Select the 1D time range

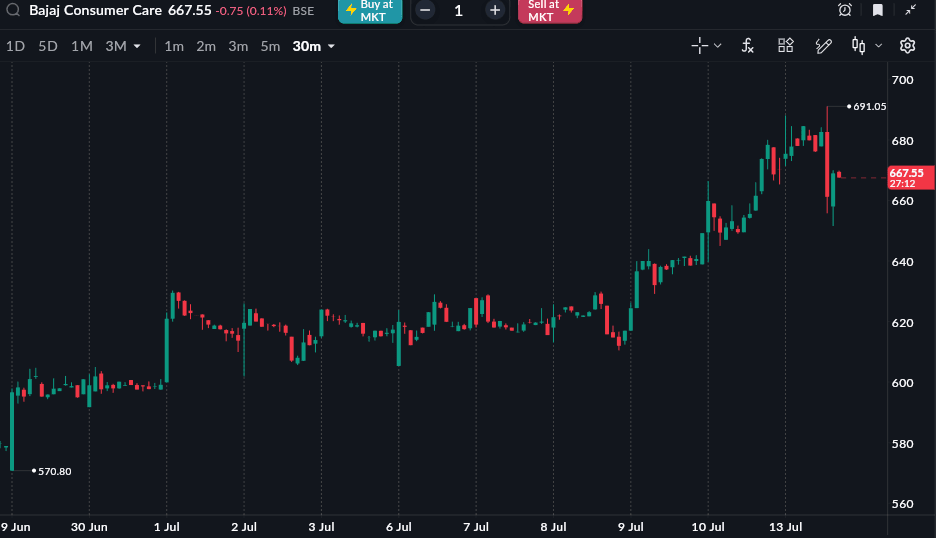pyautogui.click(x=16, y=46)
